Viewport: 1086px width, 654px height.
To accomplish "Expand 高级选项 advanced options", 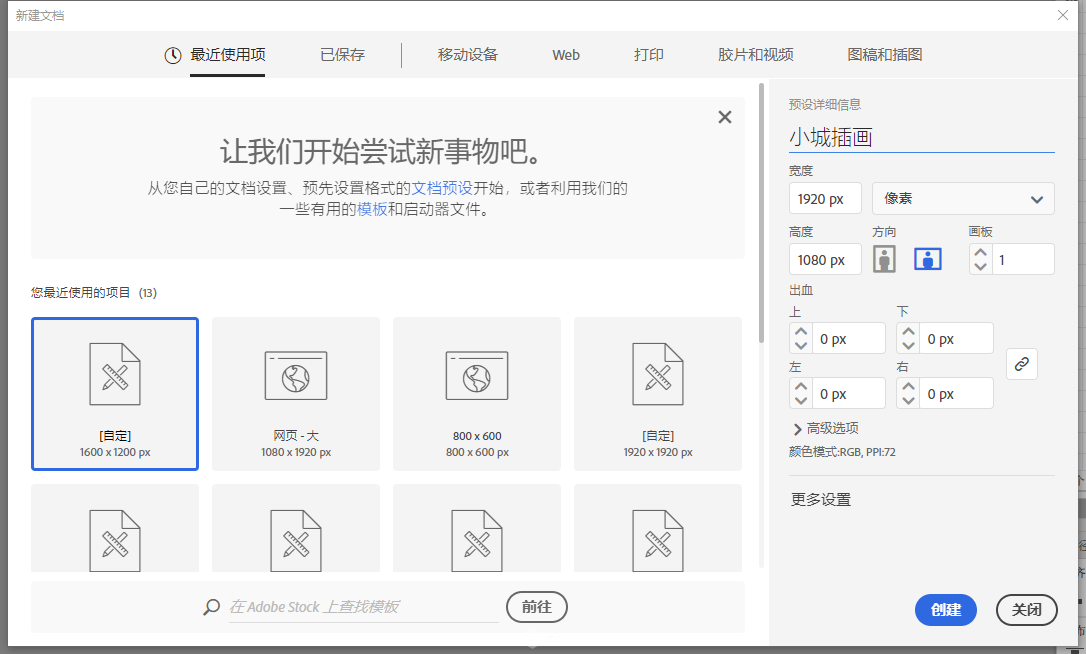I will pyautogui.click(x=825, y=428).
